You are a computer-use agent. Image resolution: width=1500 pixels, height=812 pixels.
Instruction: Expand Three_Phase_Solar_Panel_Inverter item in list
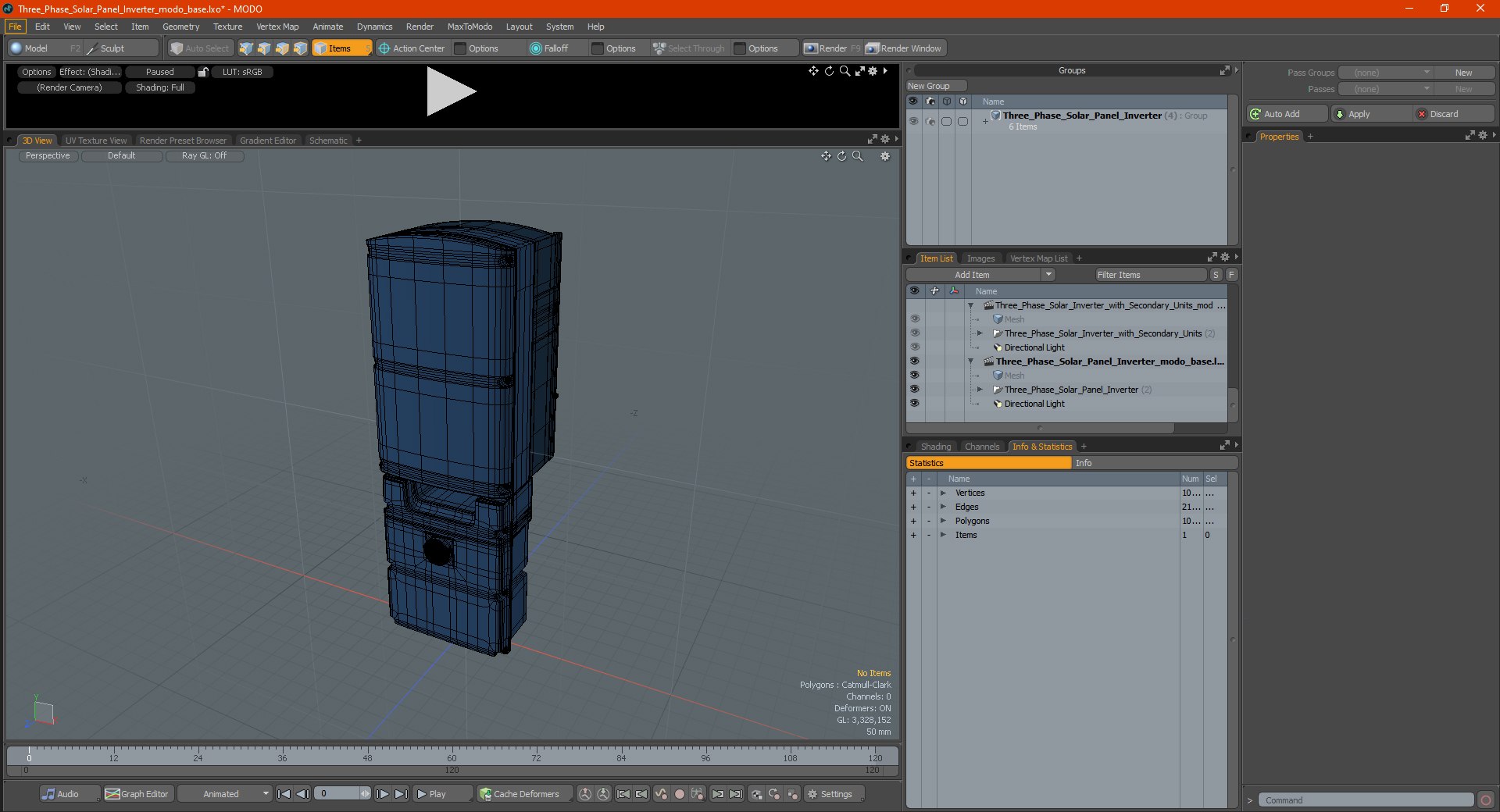click(x=980, y=390)
